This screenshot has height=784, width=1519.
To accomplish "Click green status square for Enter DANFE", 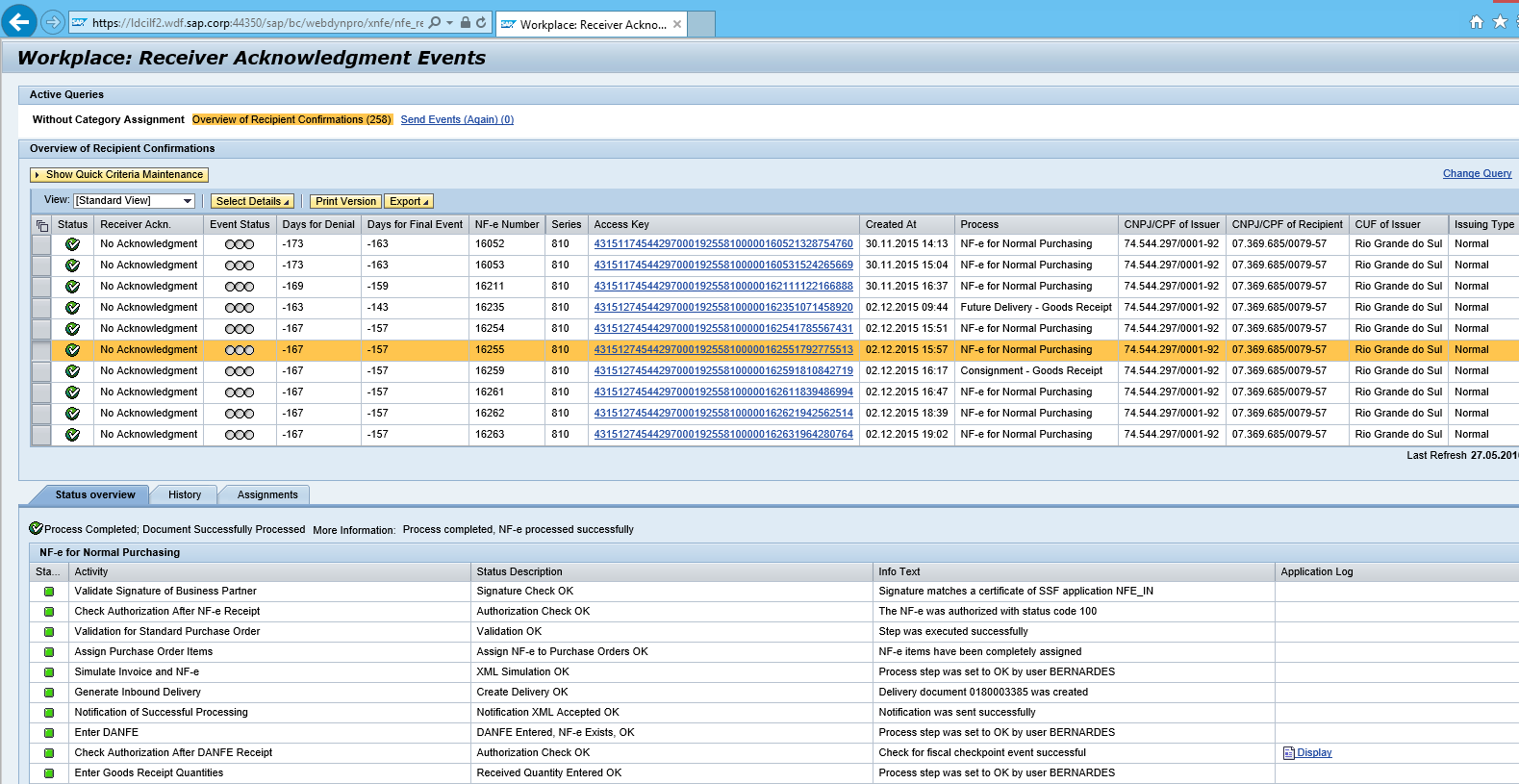I will coord(49,733).
